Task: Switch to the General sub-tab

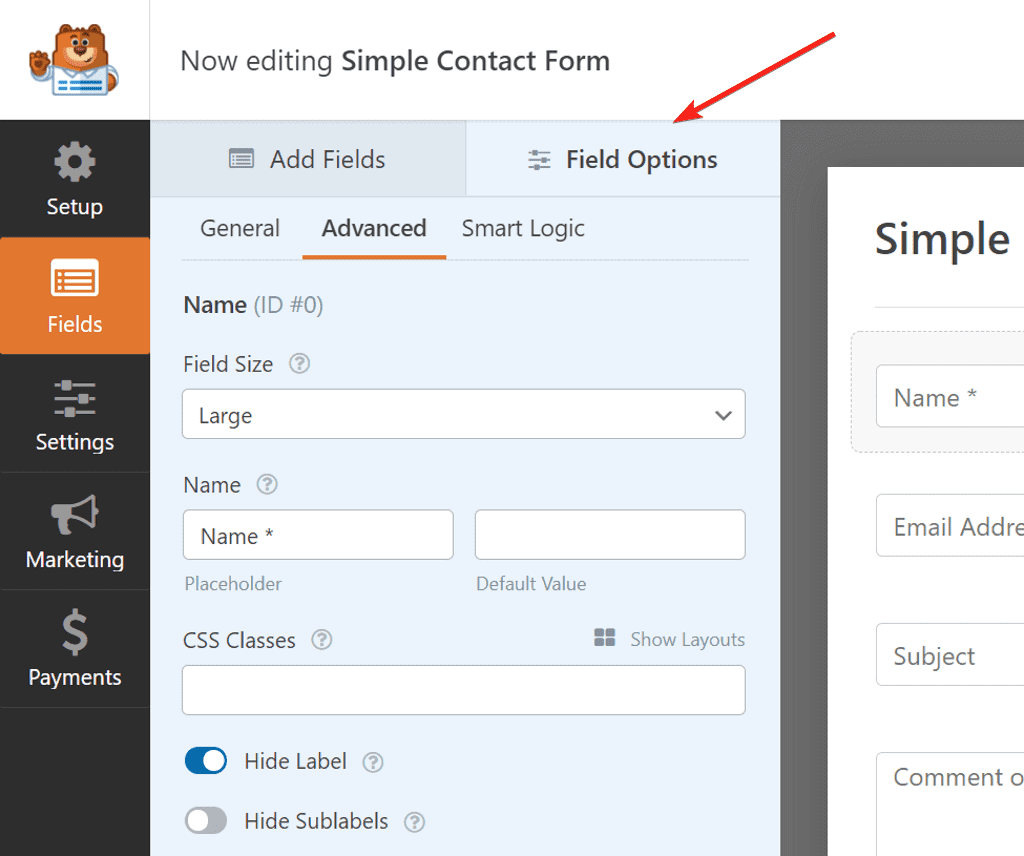Action: pos(240,228)
